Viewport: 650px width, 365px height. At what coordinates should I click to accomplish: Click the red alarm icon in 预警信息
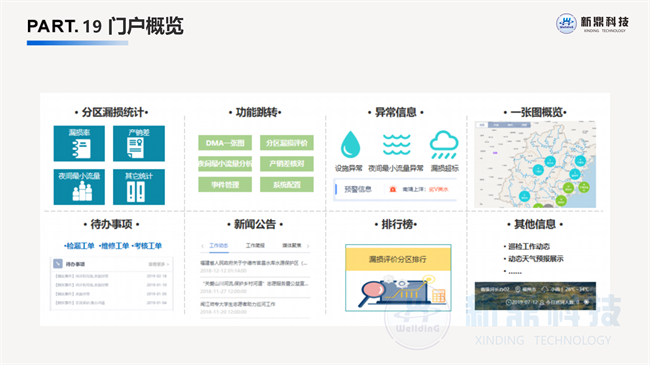point(393,189)
